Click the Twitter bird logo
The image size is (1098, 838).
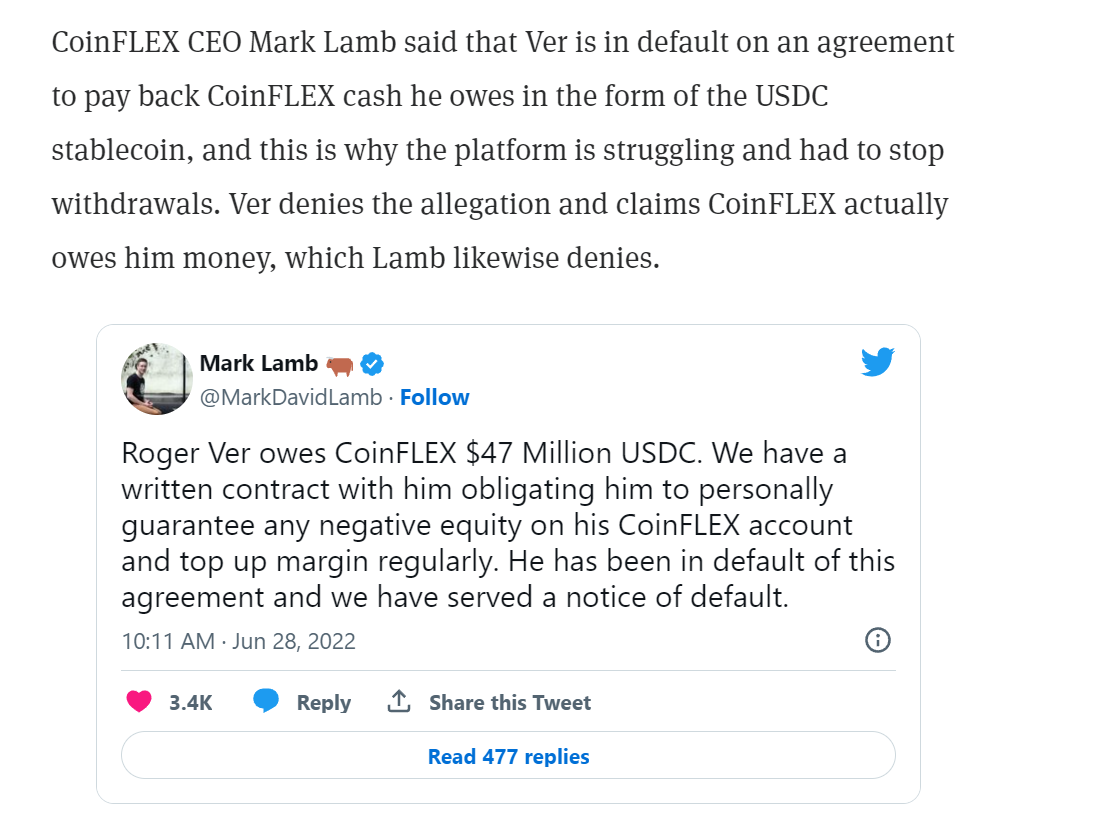[x=877, y=362]
